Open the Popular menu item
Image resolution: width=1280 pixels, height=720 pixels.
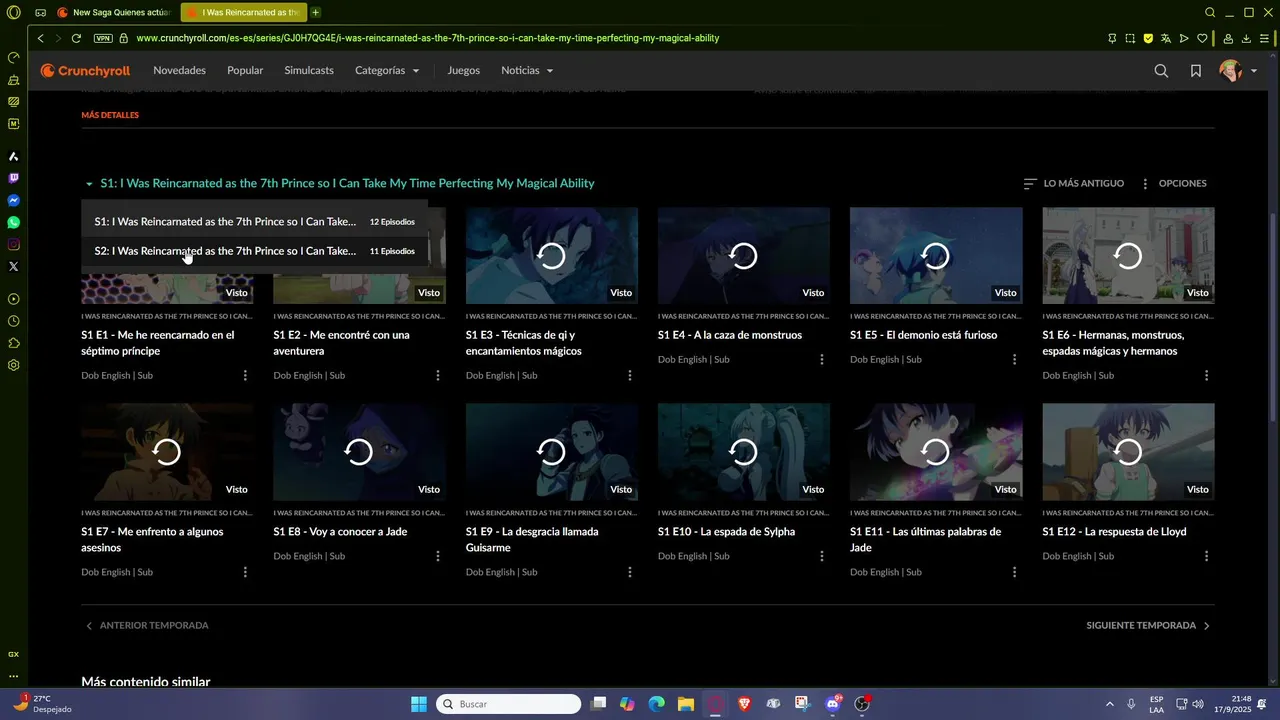click(245, 71)
